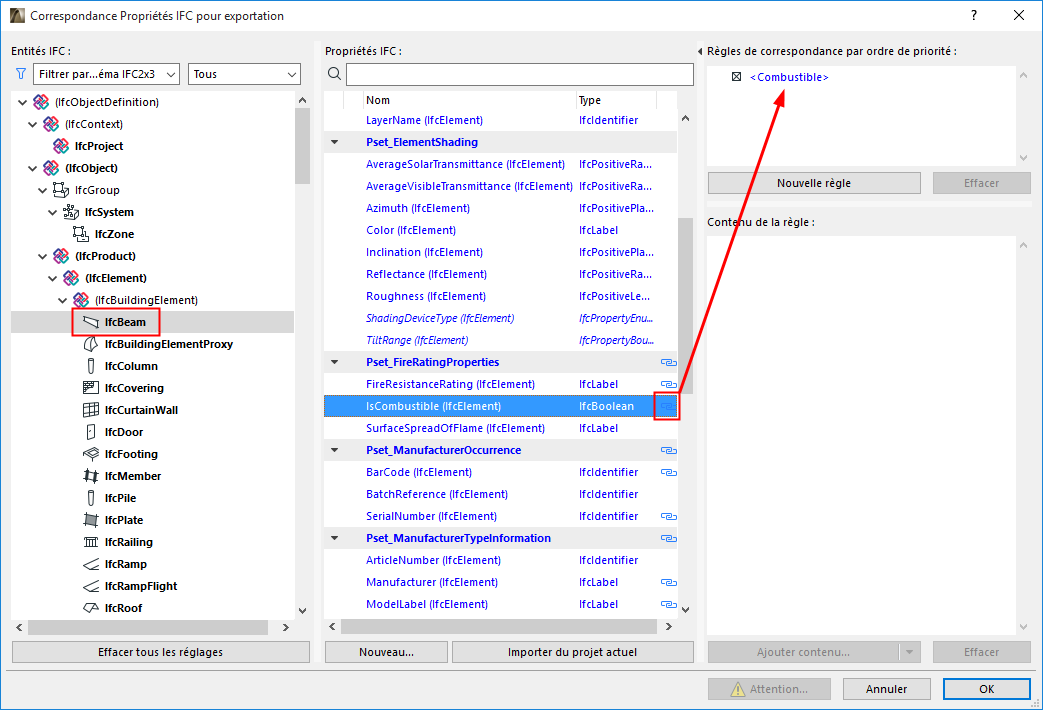Select the Color (IfcElement) property
Screen dimensions: 1043x710
pyautogui.click(x=500, y=230)
